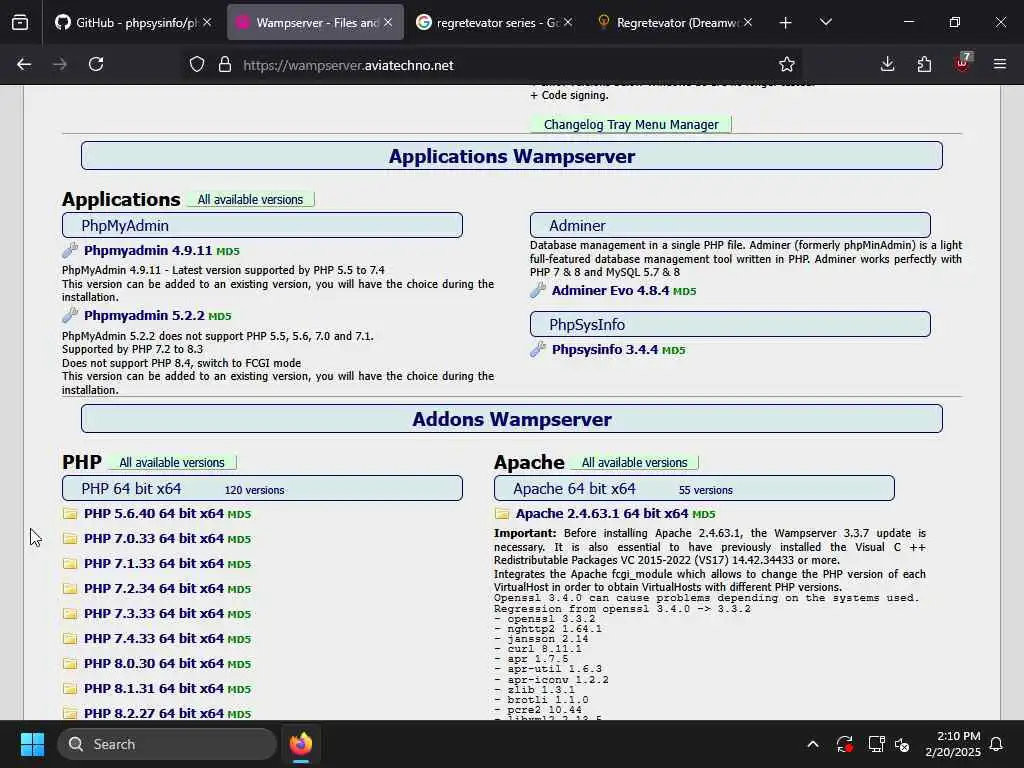This screenshot has width=1024, height=768.
Task: View site security padlock info
Action: click(225, 65)
